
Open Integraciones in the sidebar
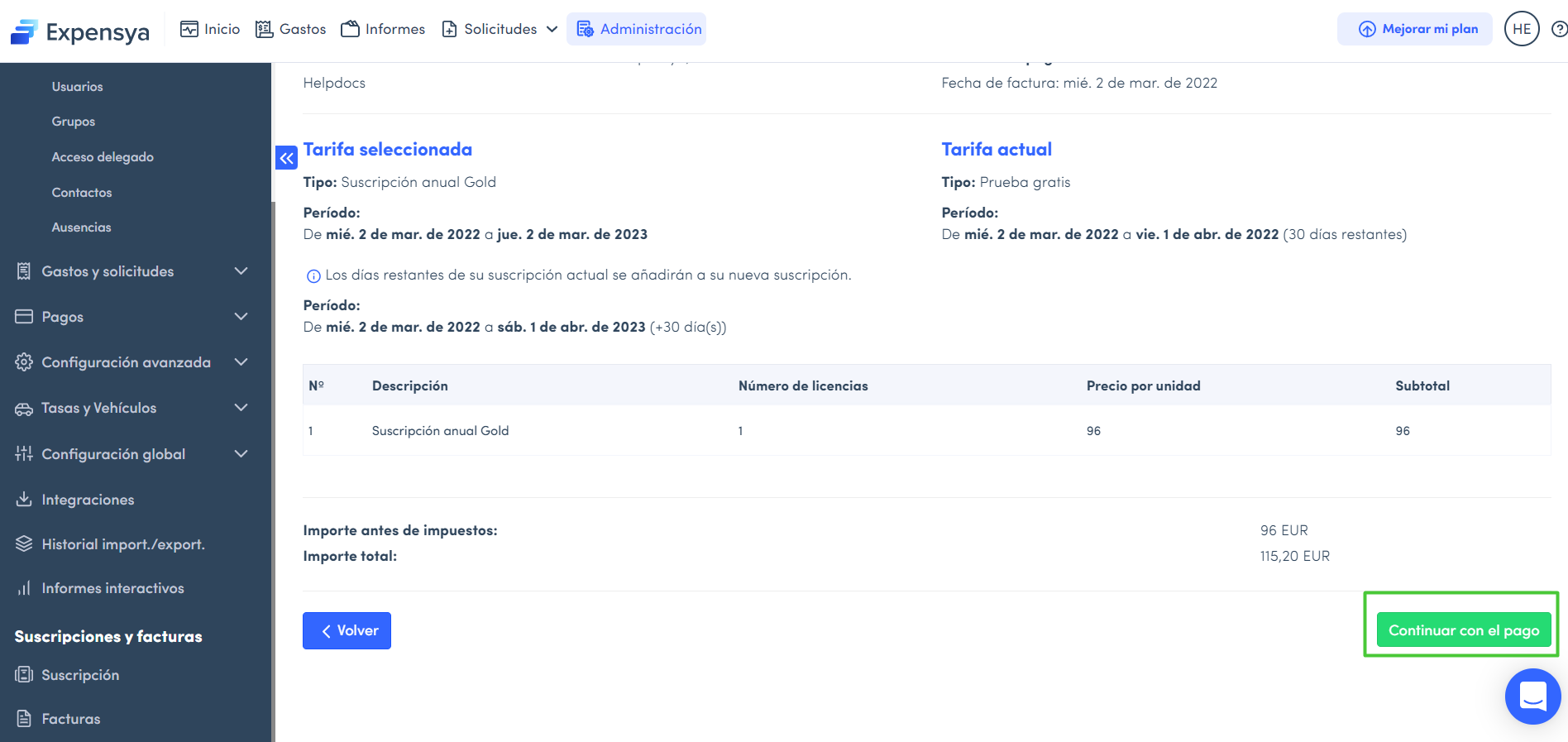coord(88,500)
